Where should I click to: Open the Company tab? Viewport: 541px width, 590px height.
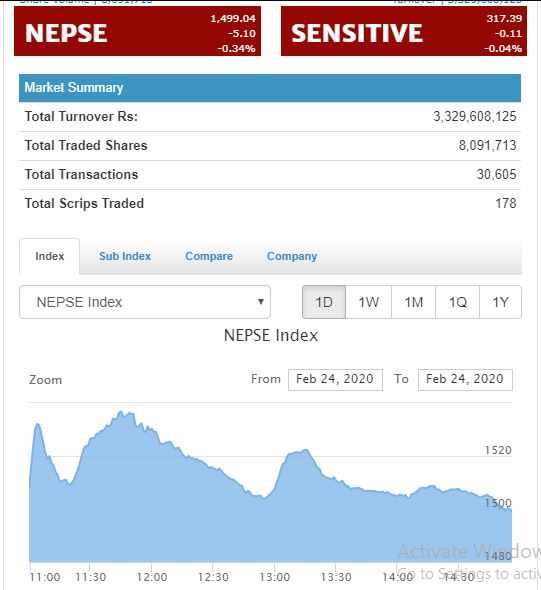click(x=292, y=256)
